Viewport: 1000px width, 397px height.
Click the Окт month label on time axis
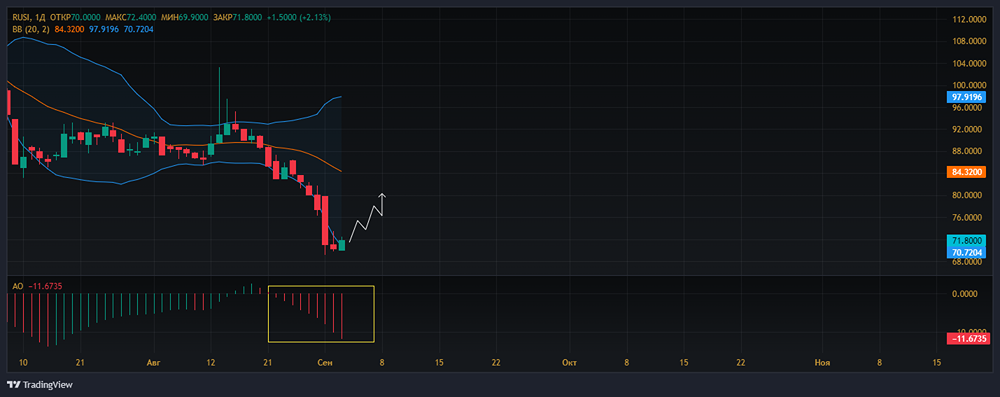point(570,363)
